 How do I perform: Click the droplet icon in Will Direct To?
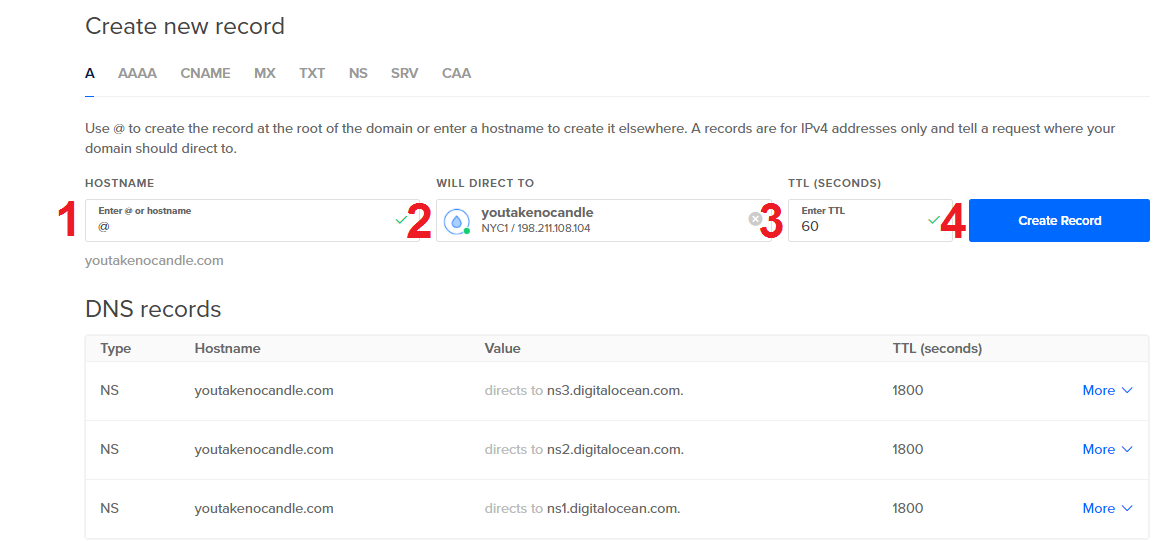(456, 221)
